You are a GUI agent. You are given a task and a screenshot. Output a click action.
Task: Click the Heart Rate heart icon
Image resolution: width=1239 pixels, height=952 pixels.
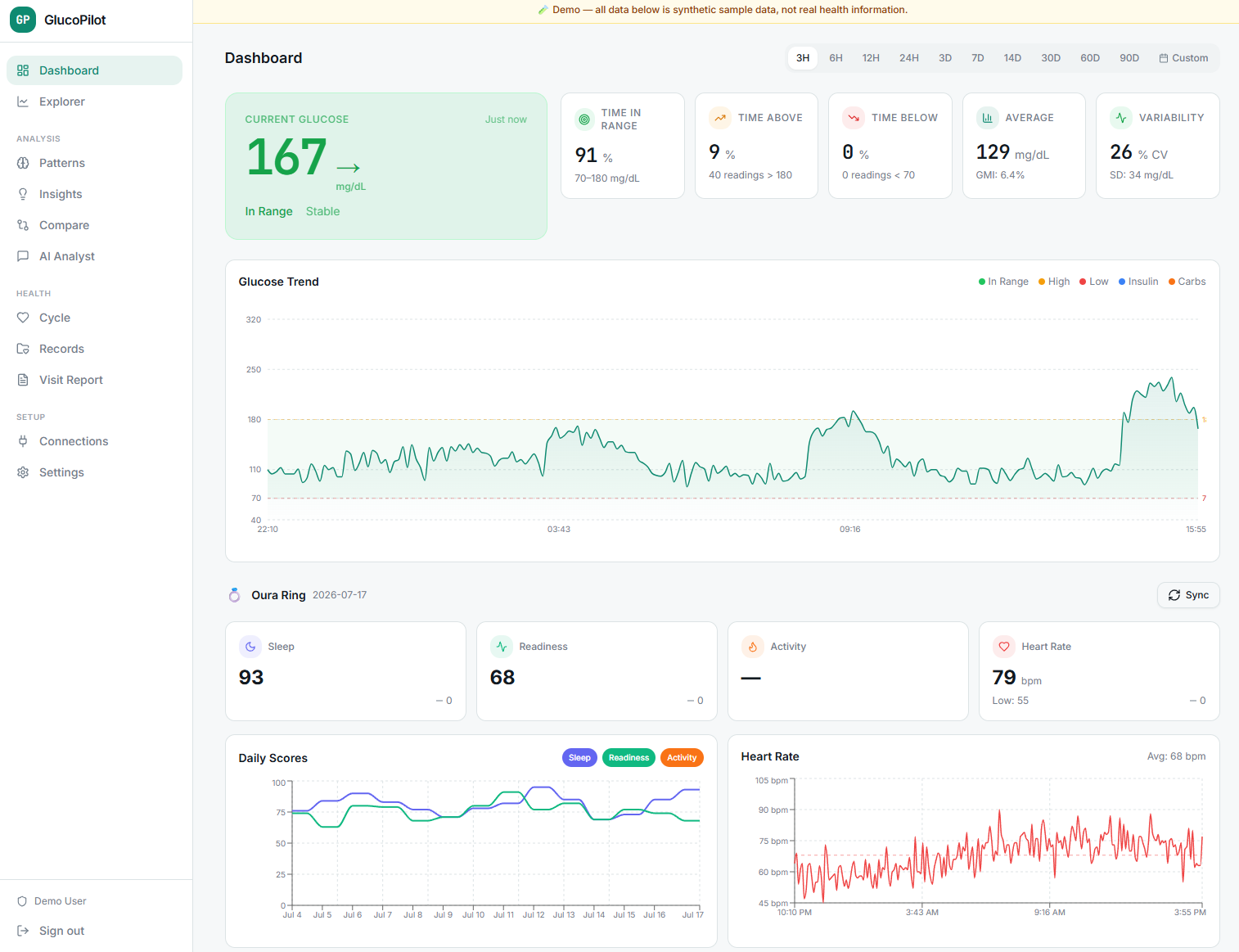(x=1004, y=647)
